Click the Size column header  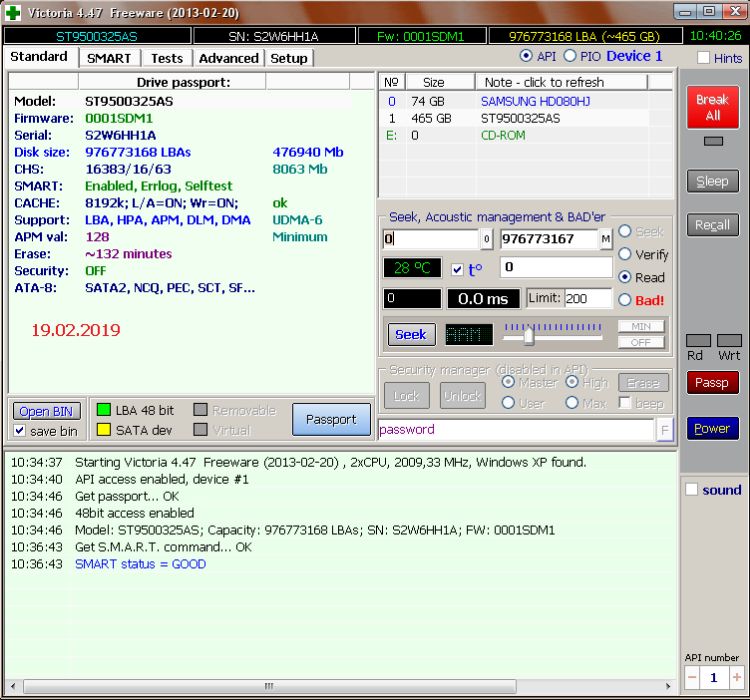pos(440,82)
